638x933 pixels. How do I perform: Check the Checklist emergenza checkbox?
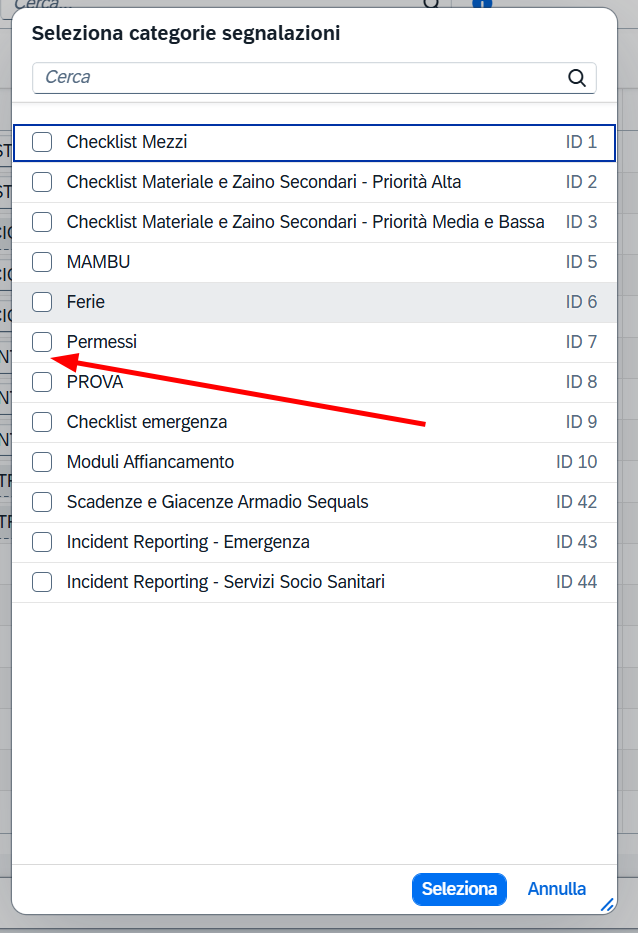click(x=42, y=422)
